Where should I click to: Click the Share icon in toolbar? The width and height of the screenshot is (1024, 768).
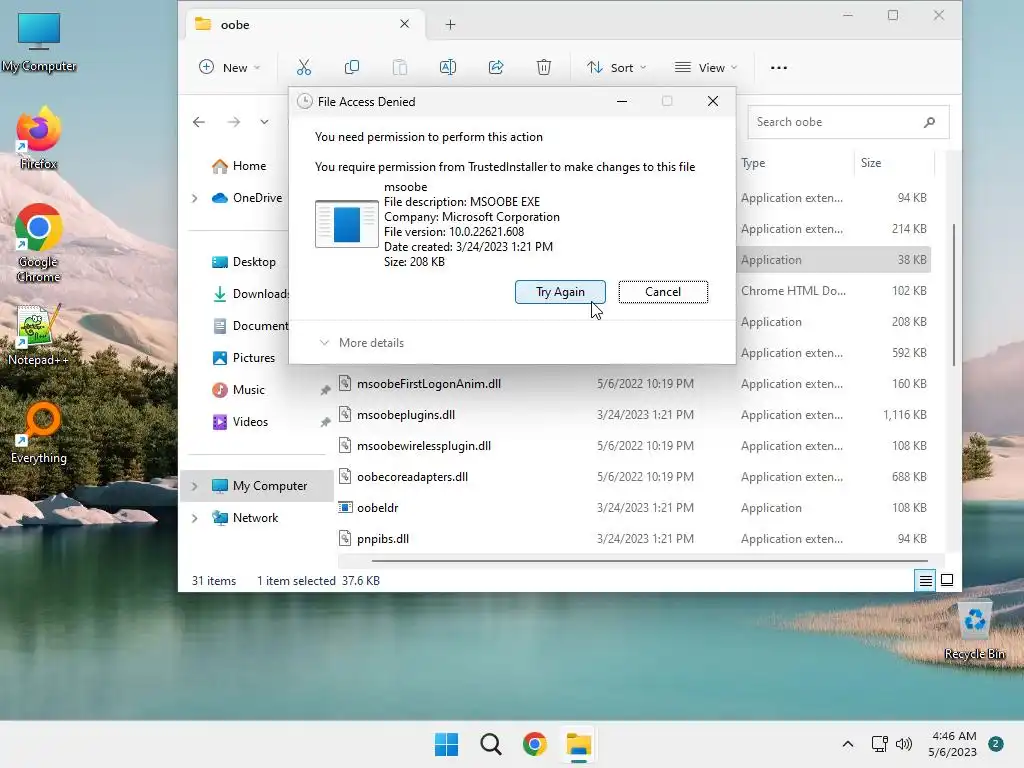tap(496, 67)
